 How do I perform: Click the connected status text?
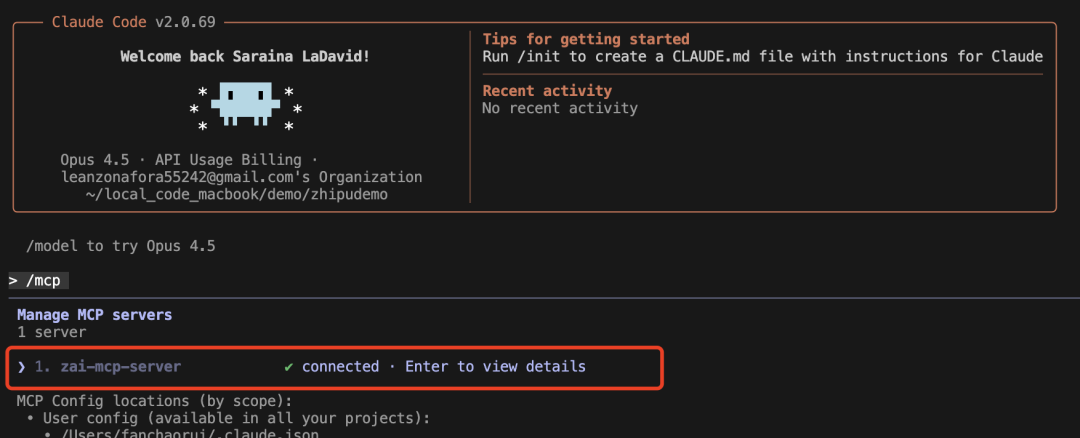pyautogui.click(x=340, y=367)
